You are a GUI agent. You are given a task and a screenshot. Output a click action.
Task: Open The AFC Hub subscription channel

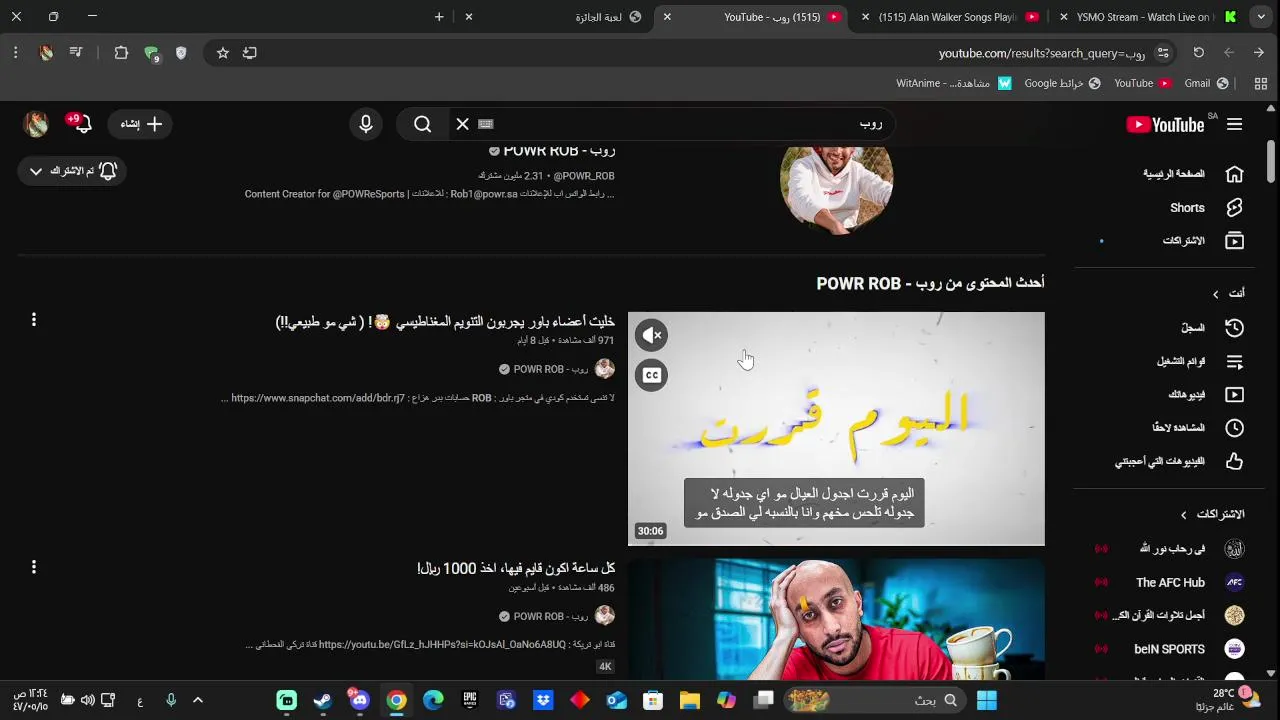click(1170, 583)
